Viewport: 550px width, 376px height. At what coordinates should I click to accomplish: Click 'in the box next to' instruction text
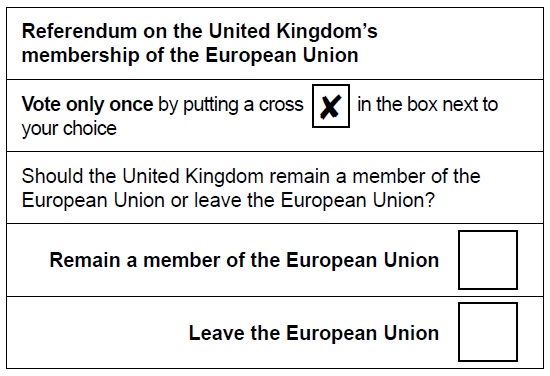tap(428, 104)
